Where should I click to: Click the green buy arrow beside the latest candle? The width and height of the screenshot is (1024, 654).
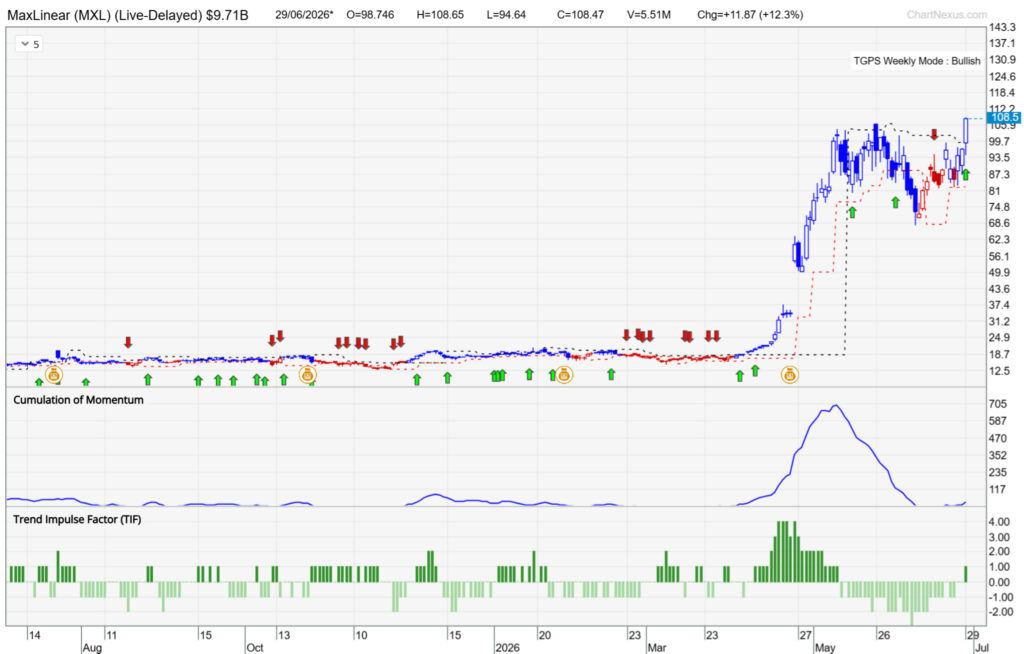pos(966,174)
